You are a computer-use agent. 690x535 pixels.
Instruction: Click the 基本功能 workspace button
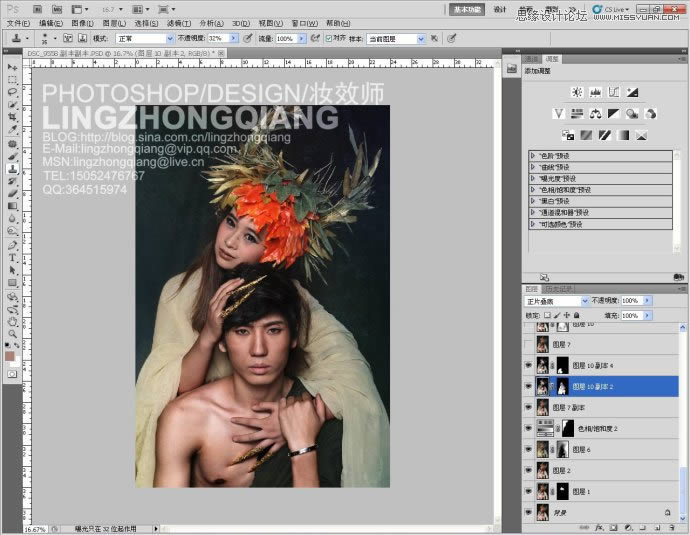(467, 10)
